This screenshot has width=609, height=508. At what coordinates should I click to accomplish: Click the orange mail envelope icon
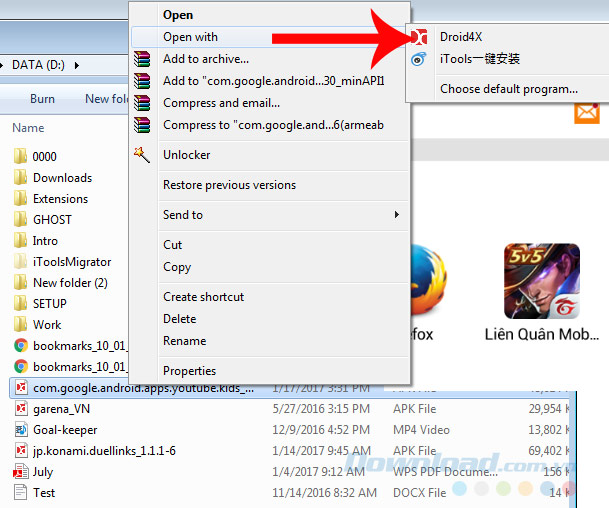pos(587,113)
